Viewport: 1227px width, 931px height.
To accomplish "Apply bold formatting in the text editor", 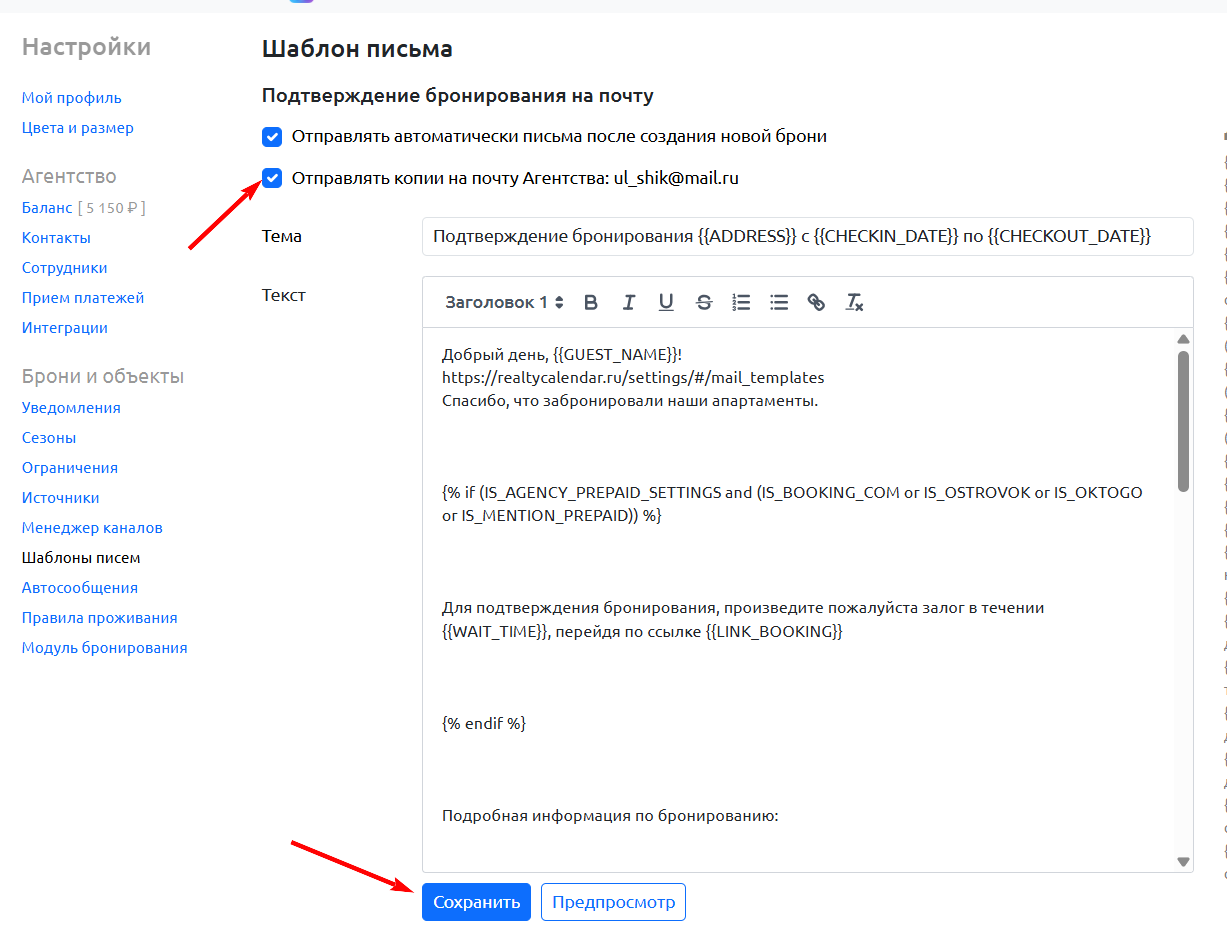I will point(591,302).
